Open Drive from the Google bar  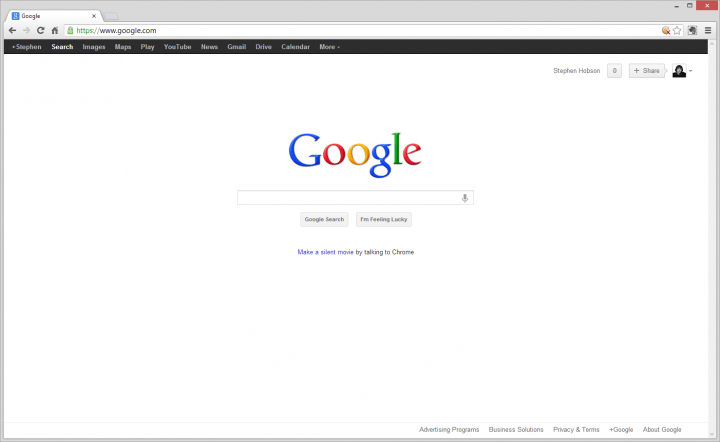(x=264, y=47)
